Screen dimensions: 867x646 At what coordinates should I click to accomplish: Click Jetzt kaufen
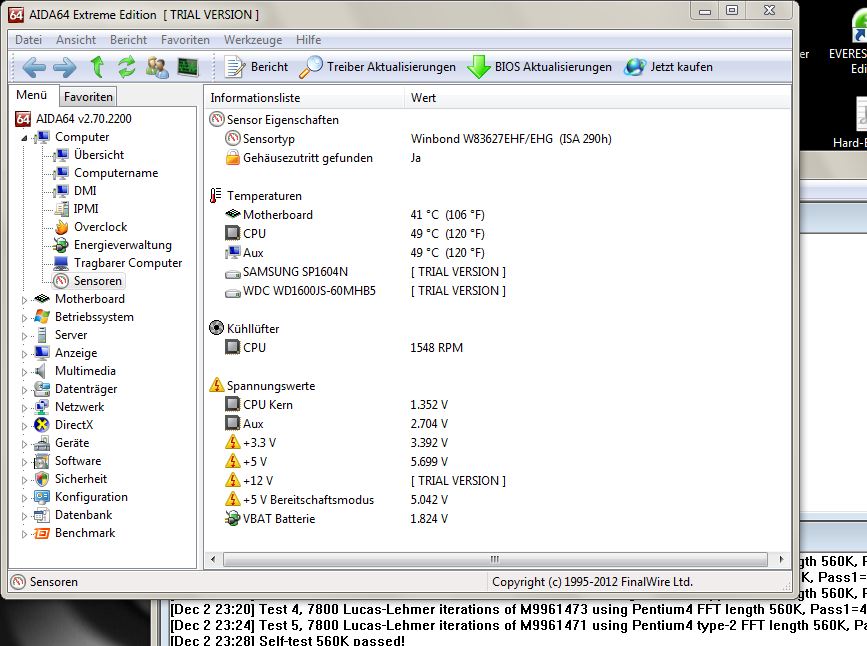pos(668,67)
